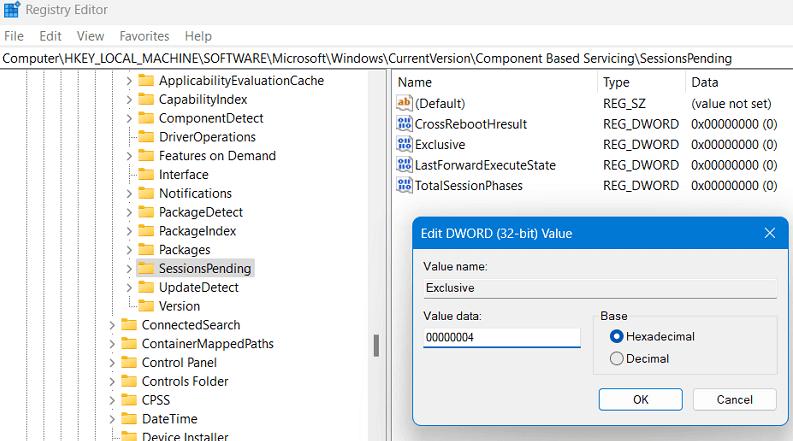Expand the PackageDetect key
The image size is (793, 441).
click(129, 212)
